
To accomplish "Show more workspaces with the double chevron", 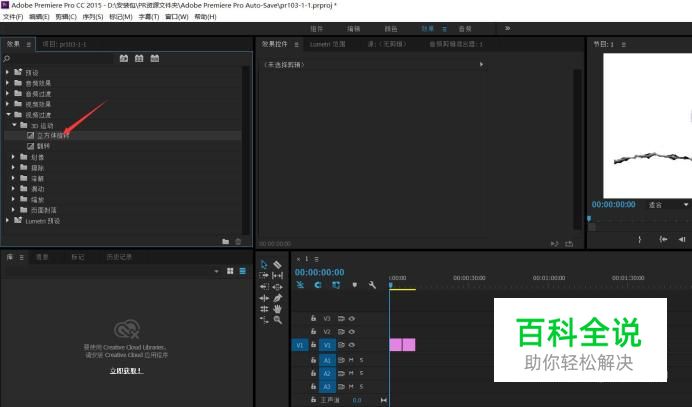I will pyautogui.click(x=508, y=28).
